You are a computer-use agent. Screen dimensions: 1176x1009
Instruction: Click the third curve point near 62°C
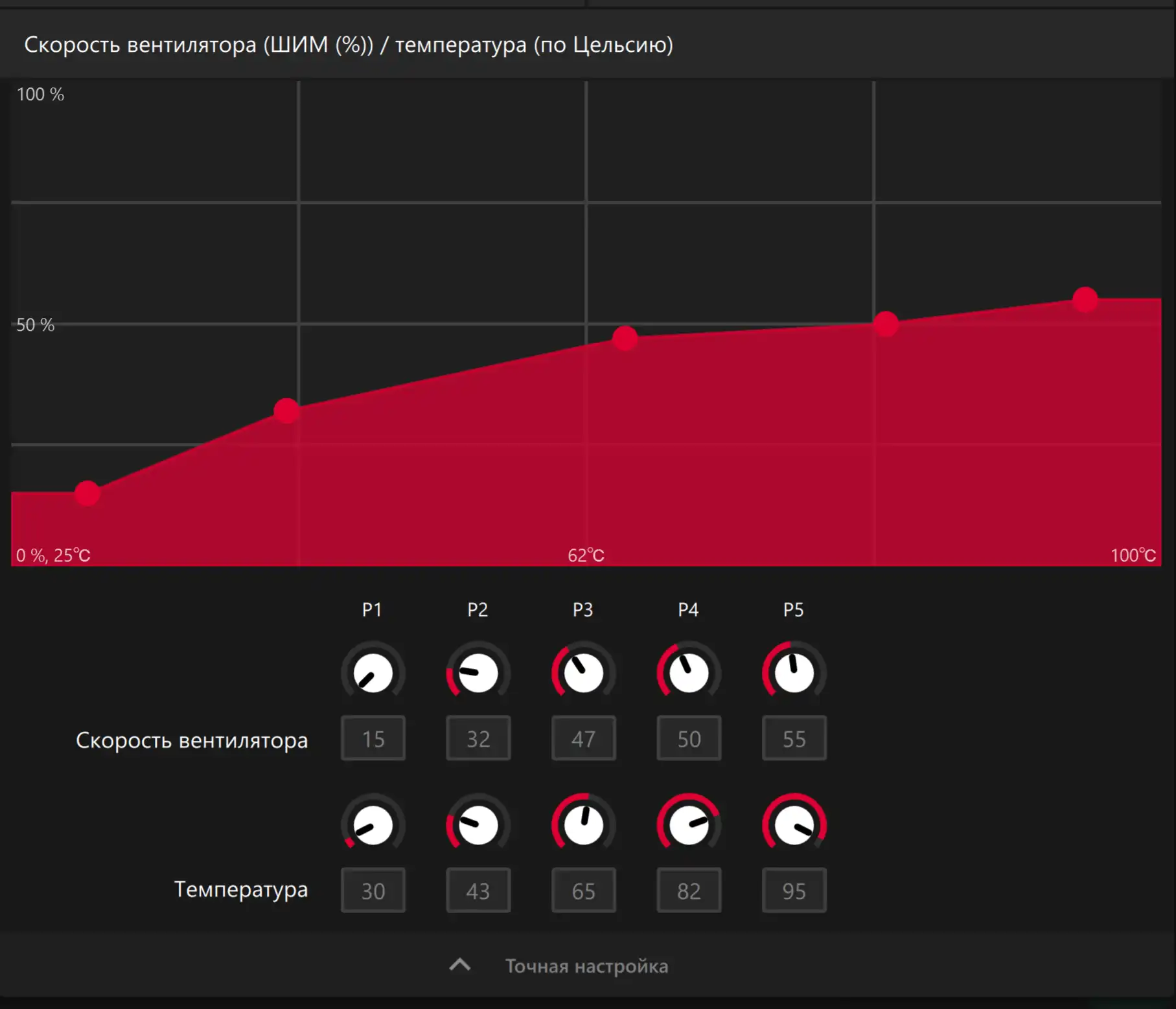tap(625, 338)
